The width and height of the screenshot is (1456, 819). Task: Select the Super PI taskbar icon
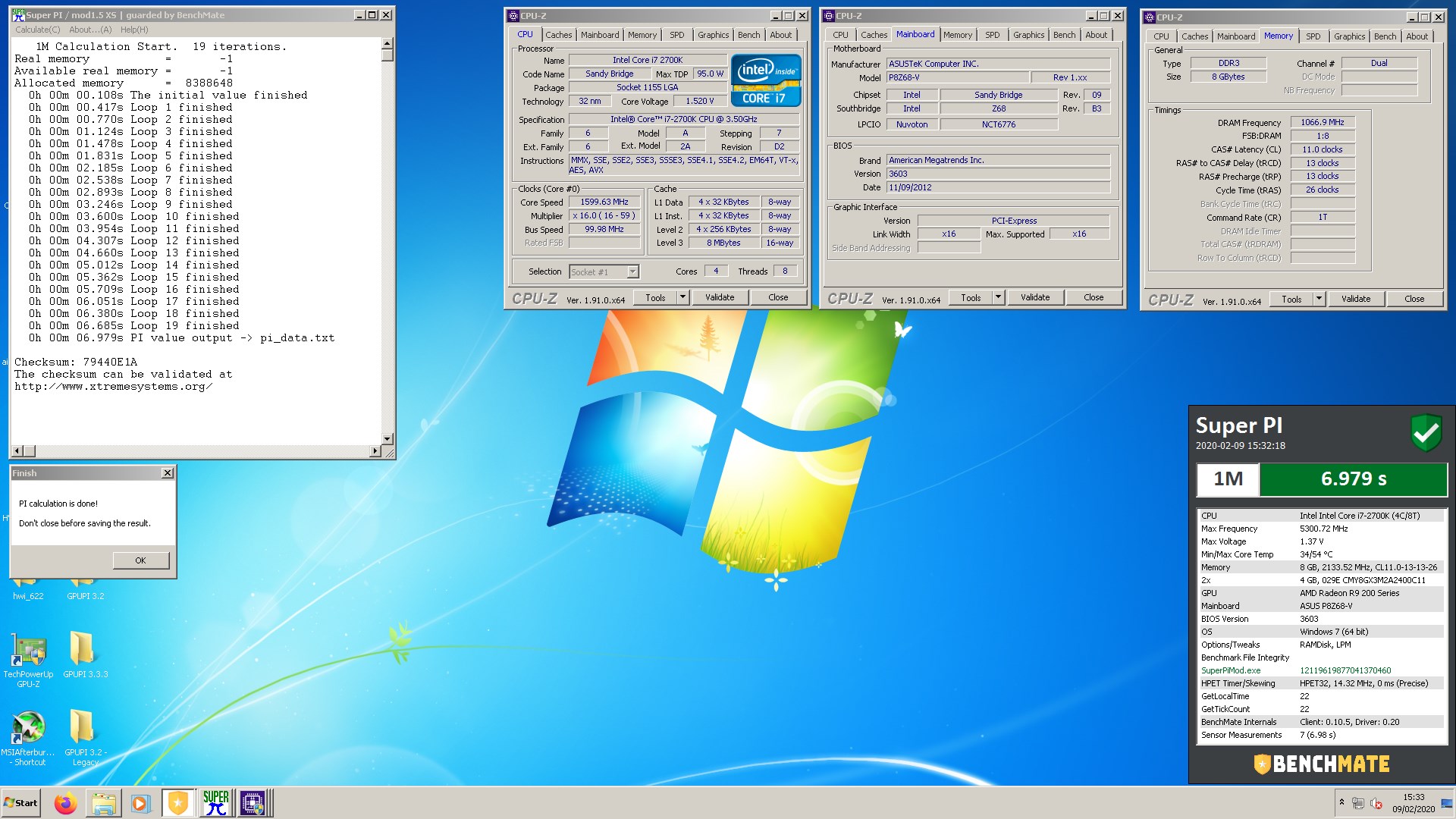click(x=215, y=803)
